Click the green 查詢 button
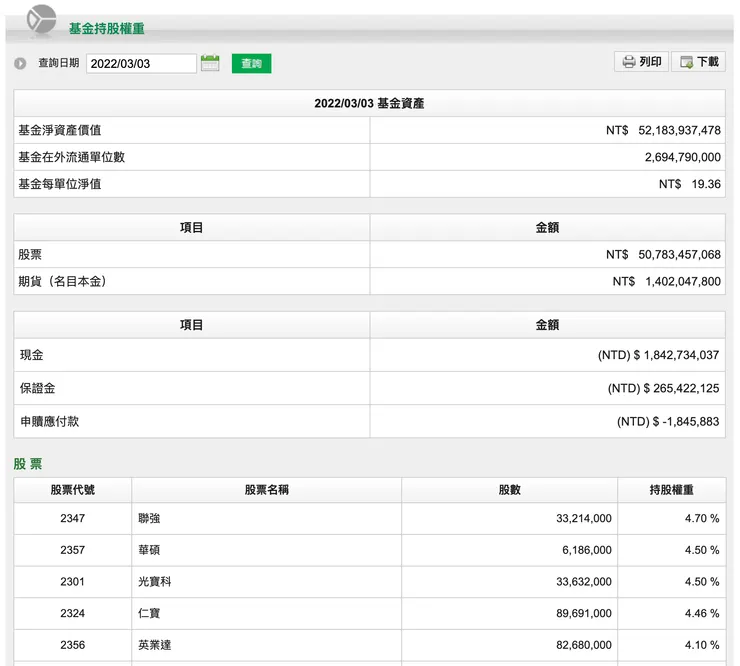The width and height of the screenshot is (740, 666). (252, 63)
